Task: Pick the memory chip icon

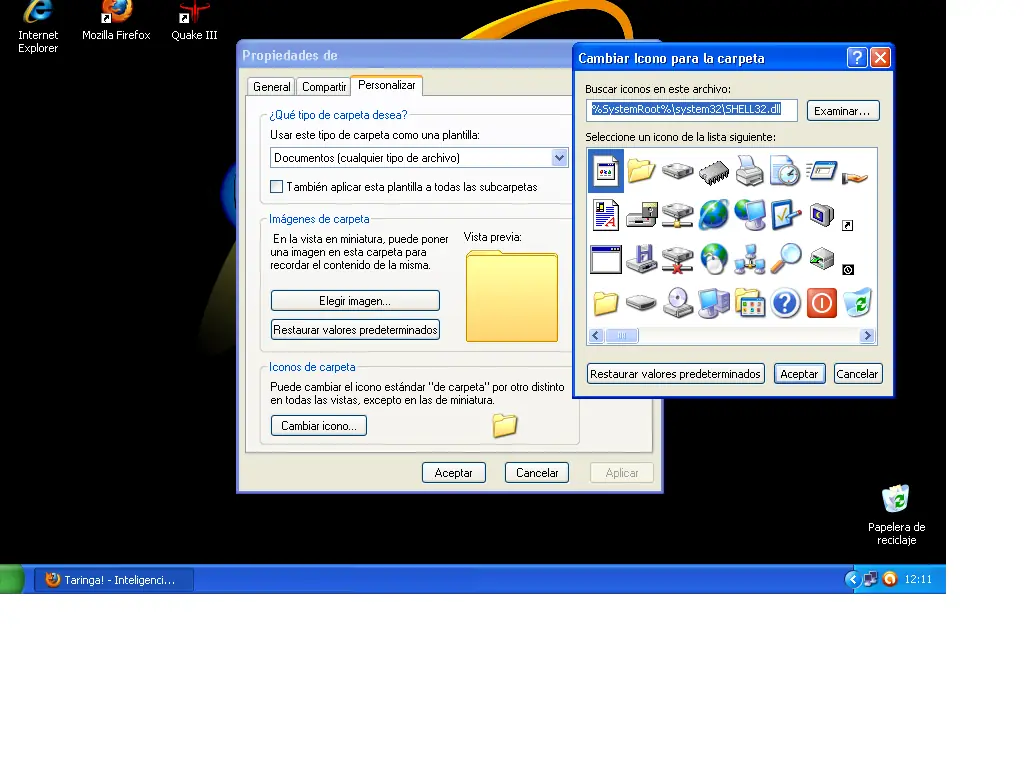Action: pyautogui.click(x=714, y=172)
